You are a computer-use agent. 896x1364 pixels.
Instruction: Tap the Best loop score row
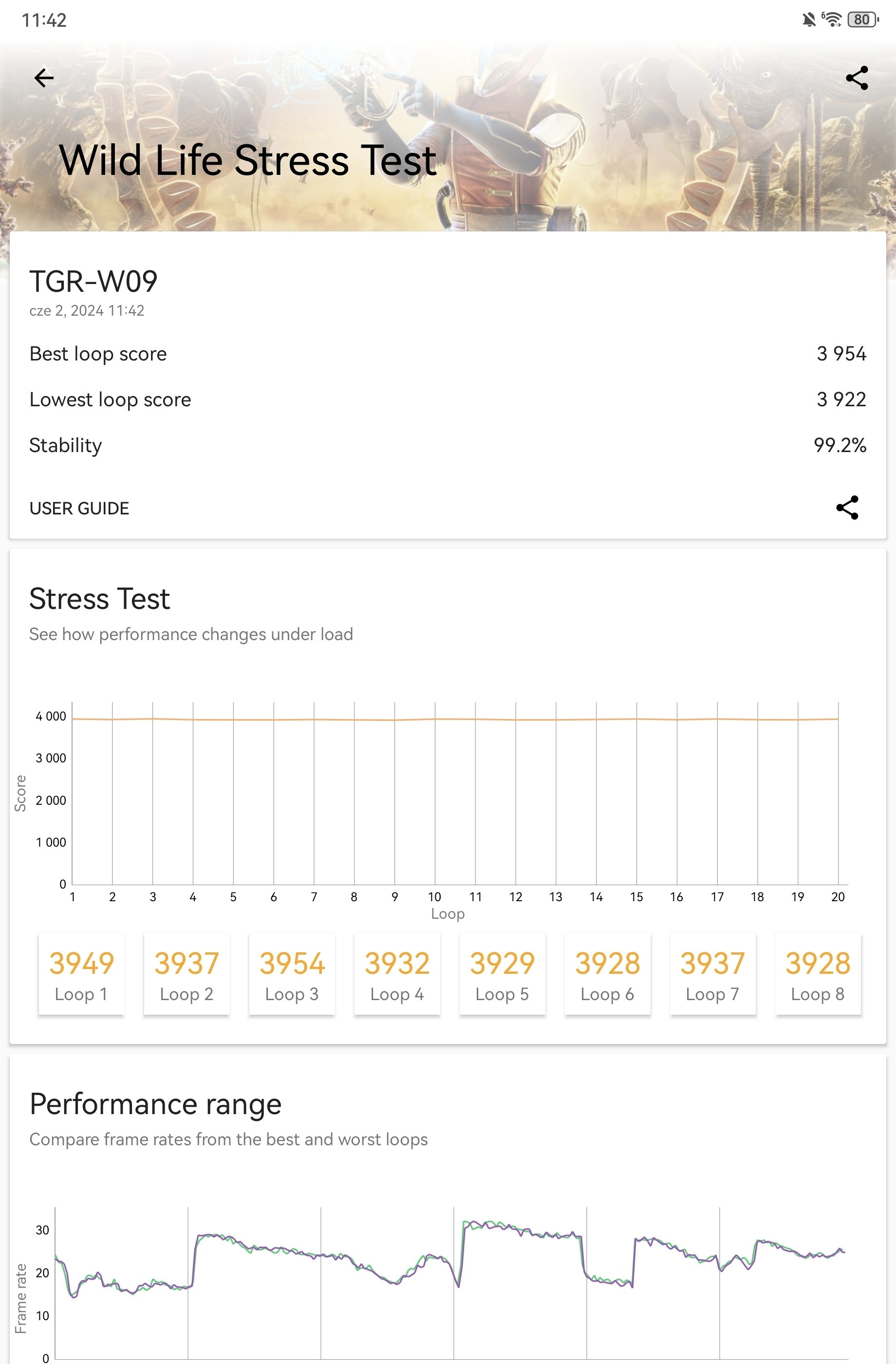[x=448, y=354]
